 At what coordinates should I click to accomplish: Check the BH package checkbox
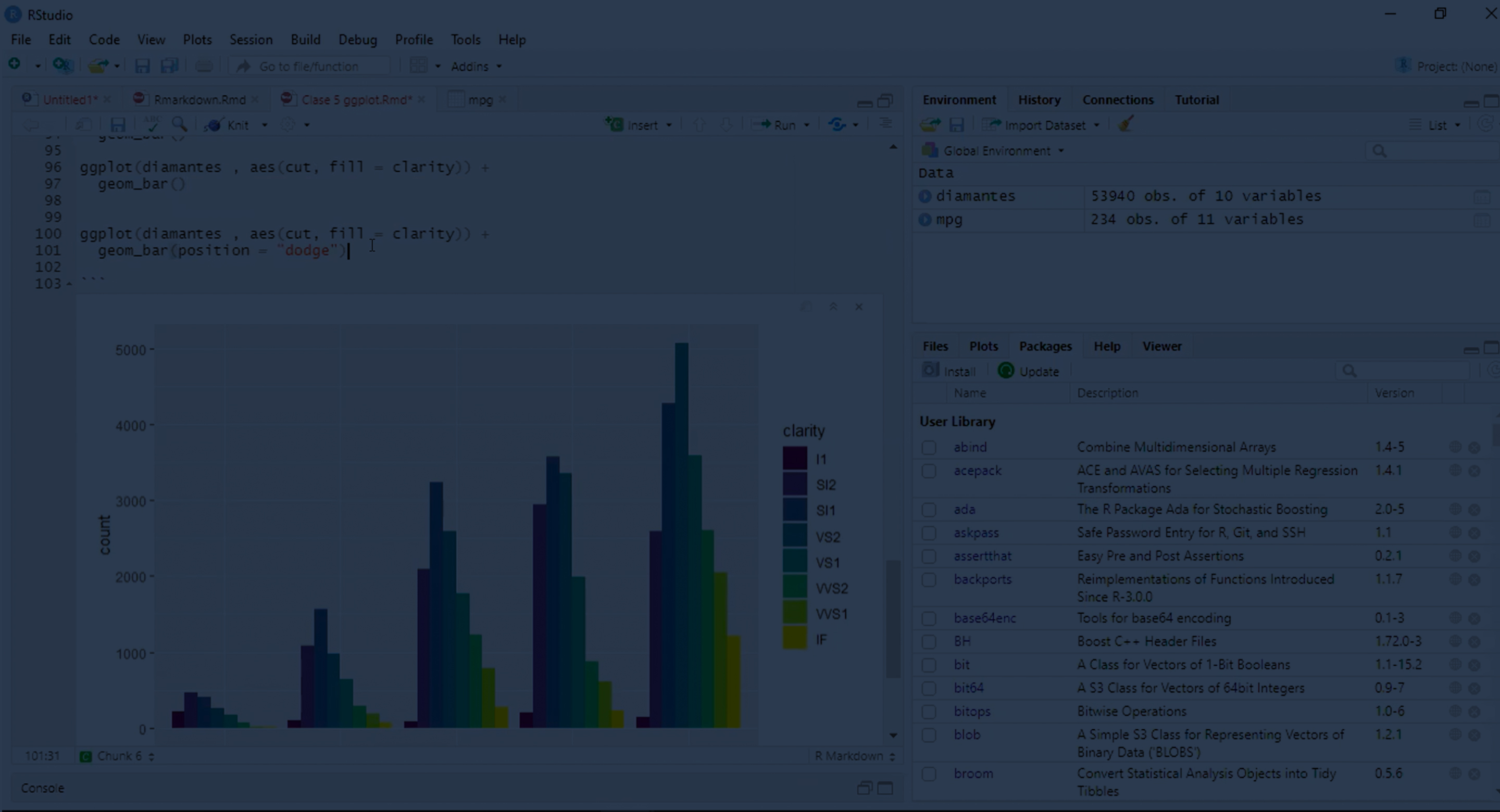pyautogui.click(x=929, y=642)
